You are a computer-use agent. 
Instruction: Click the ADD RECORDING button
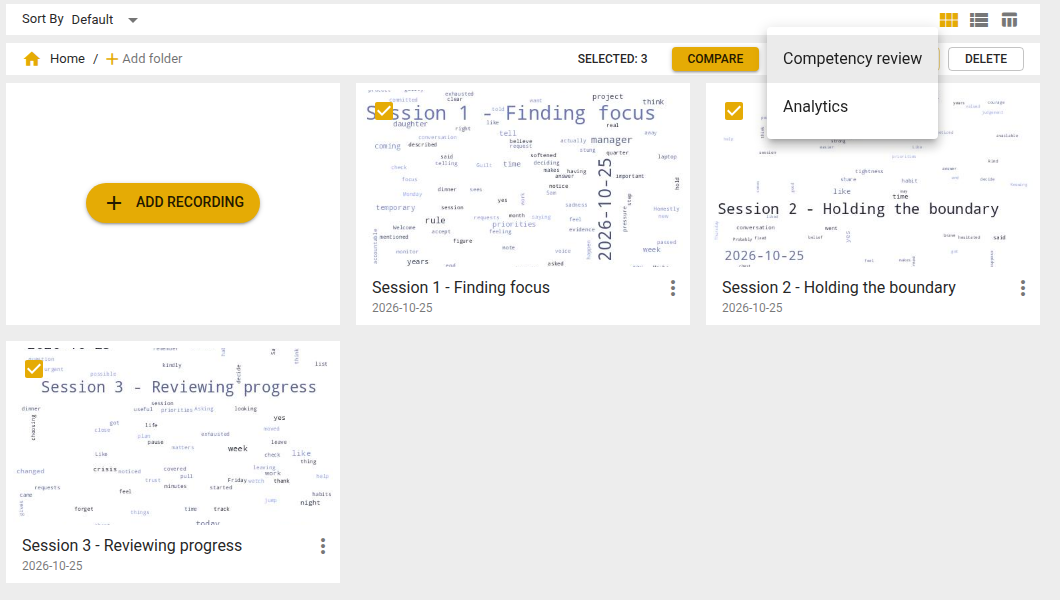173,203
